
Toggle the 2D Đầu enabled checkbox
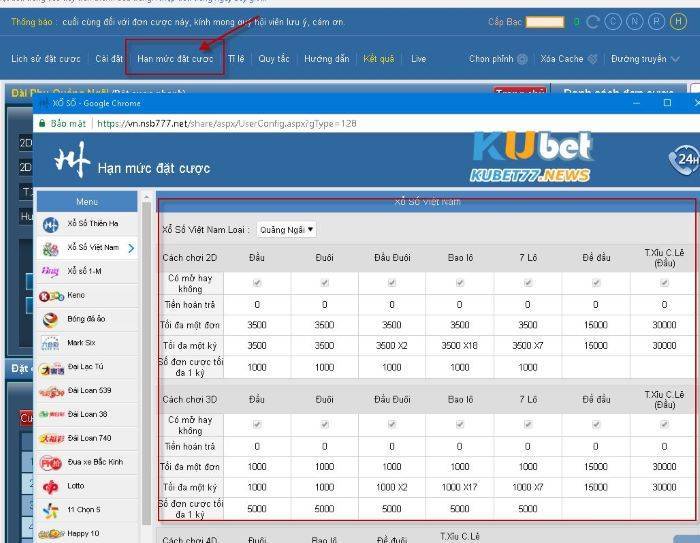257,283
